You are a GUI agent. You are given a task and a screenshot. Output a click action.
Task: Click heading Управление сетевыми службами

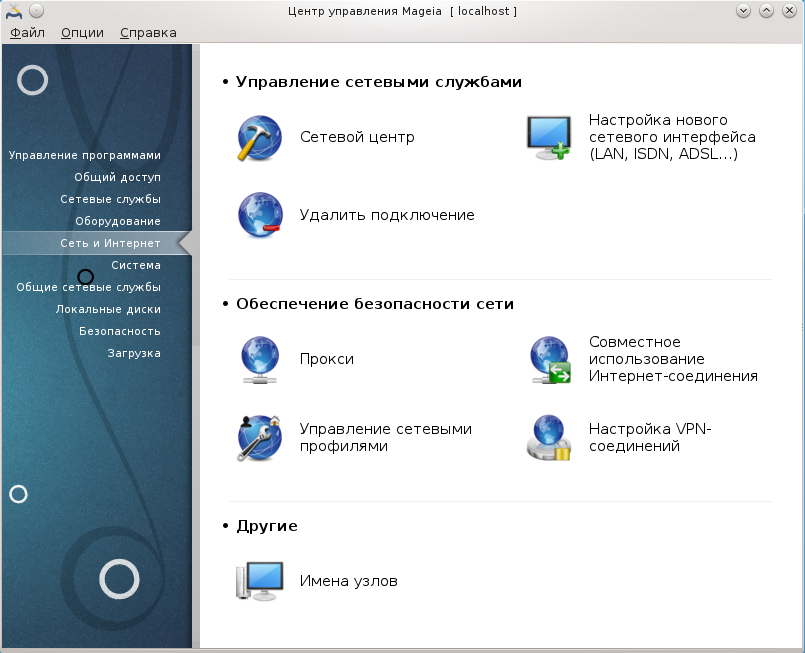(378, 82)
